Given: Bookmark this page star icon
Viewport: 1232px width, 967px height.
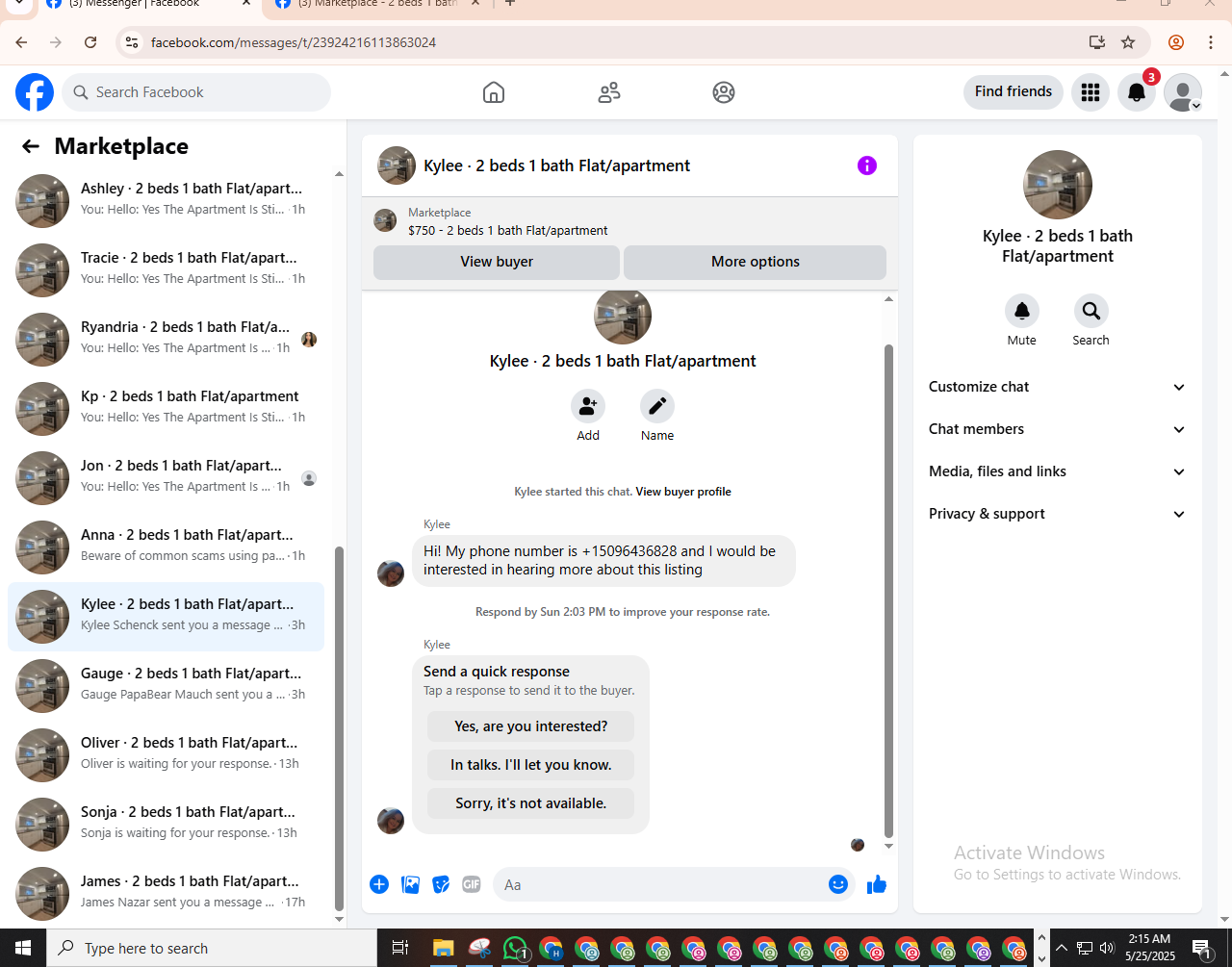Looking at the screenshot, I should 1128,42.
